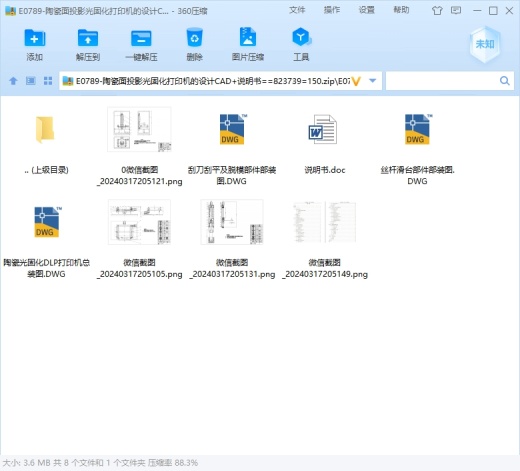Open the 图片压缩 image compression tool
This screenshot has height=471, width=520.
point(248,37)
